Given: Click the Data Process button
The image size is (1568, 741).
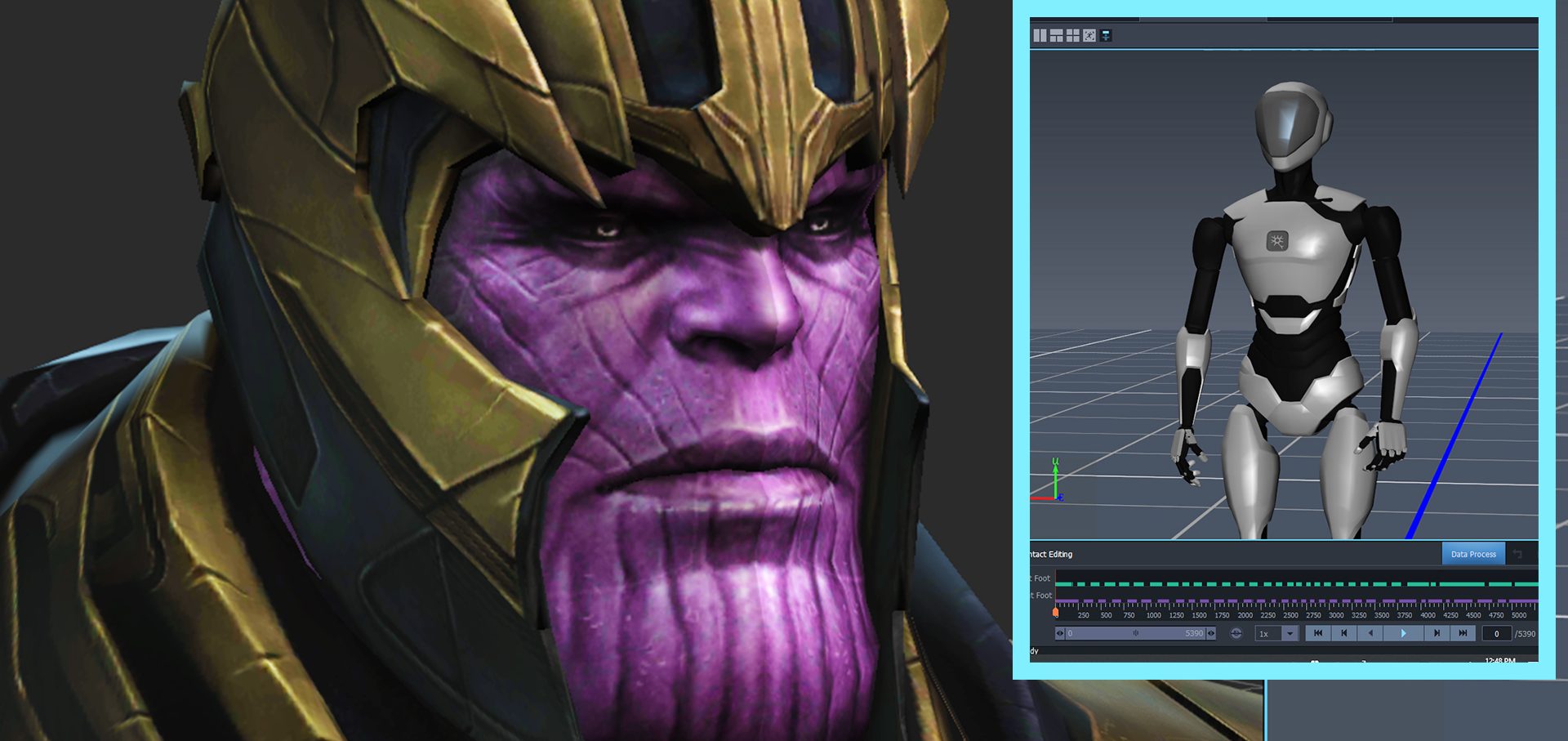Looking at the screenshot, I should click(x=1473, y=554).
